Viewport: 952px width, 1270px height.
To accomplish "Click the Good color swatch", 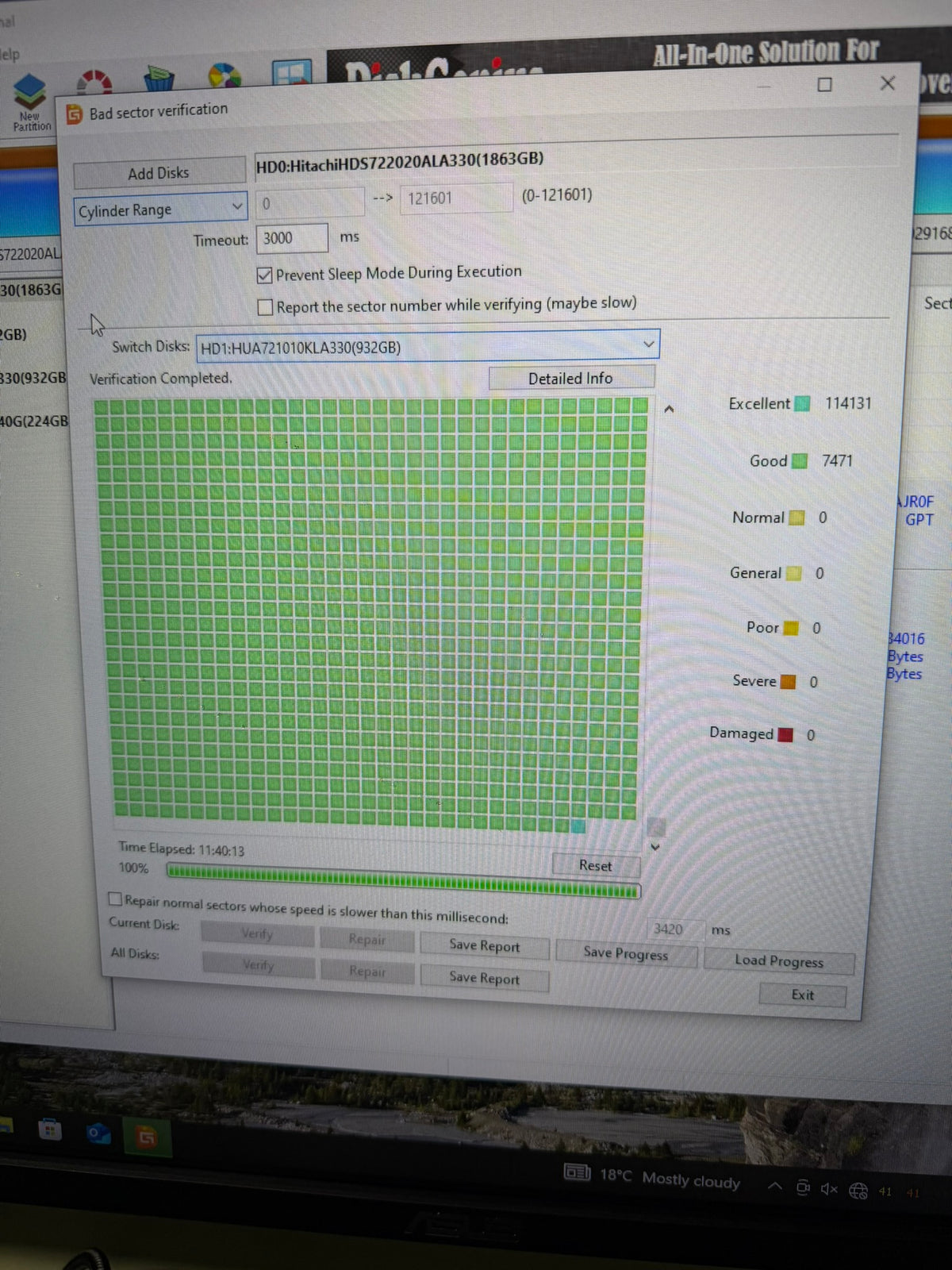I will coord(800,461).
